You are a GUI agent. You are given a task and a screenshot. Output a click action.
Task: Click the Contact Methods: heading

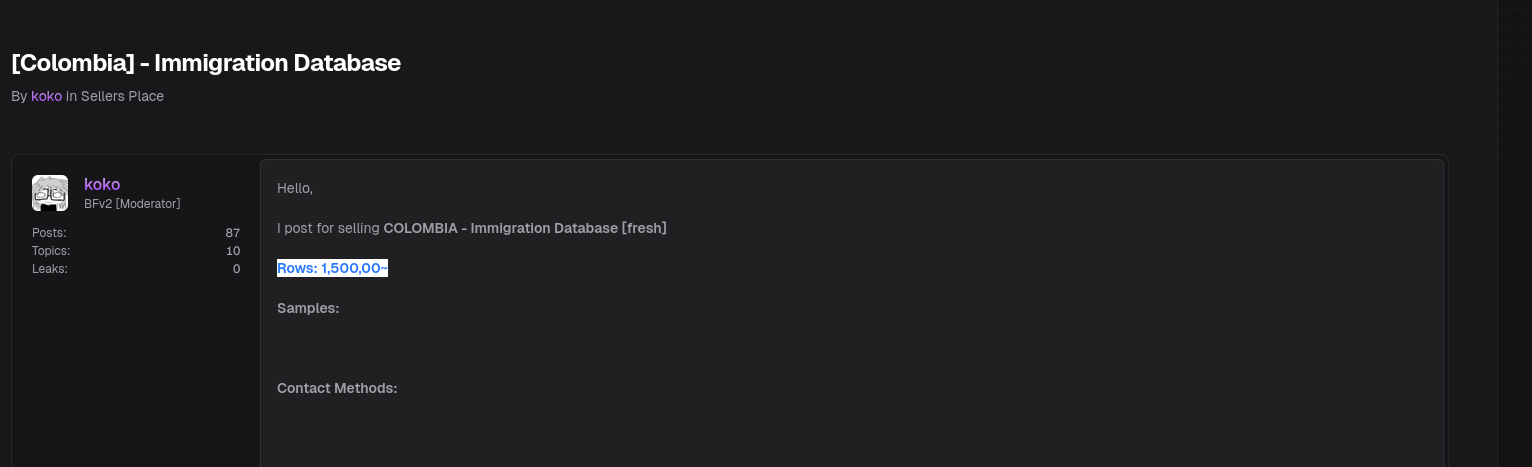coord(337,388)
